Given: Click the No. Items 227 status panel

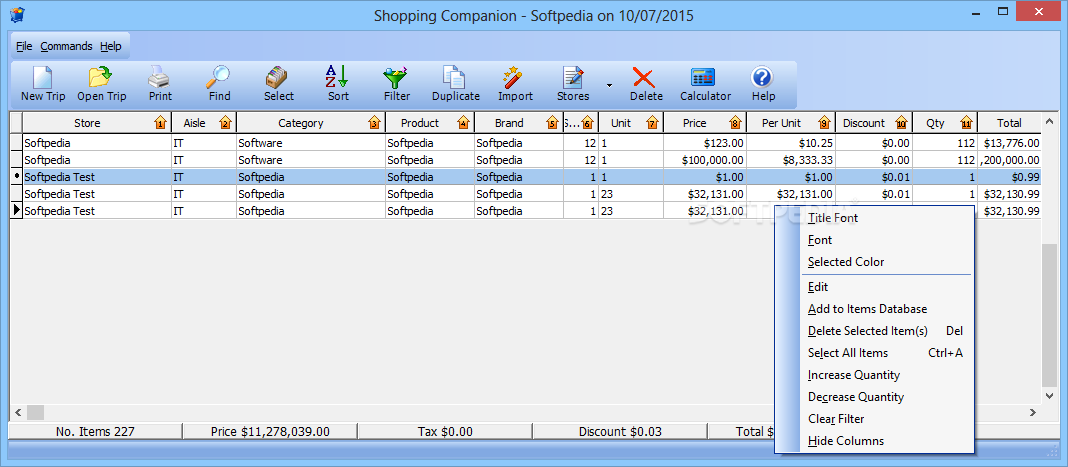Looking at the screenshot, I should click(x=95, y=432).
